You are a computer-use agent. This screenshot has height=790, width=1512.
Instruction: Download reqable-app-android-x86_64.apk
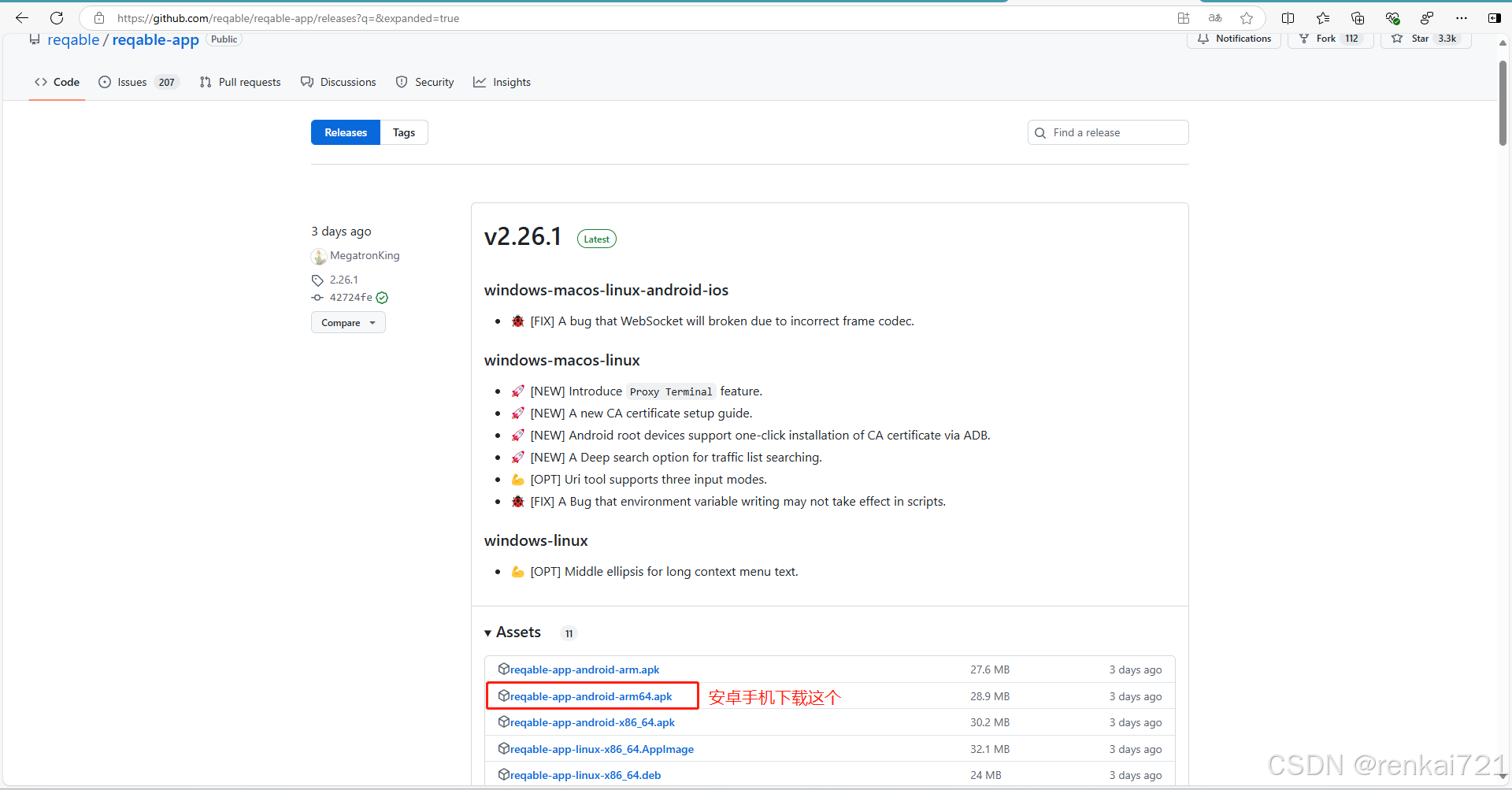[592, 722]
